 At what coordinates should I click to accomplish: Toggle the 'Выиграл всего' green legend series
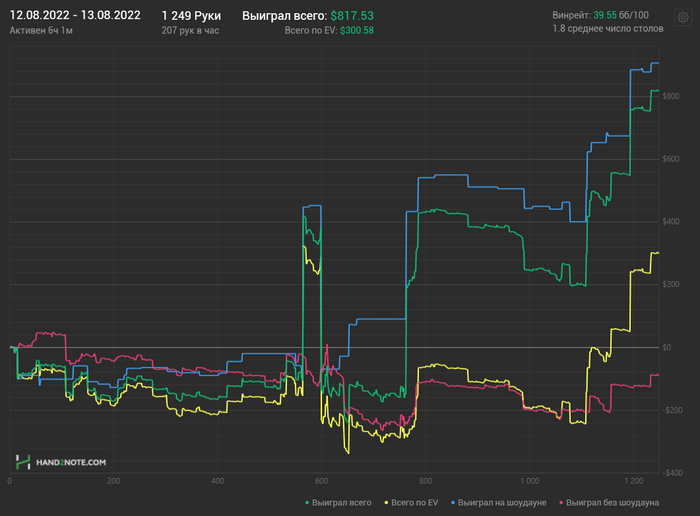(x=338, y=503)
